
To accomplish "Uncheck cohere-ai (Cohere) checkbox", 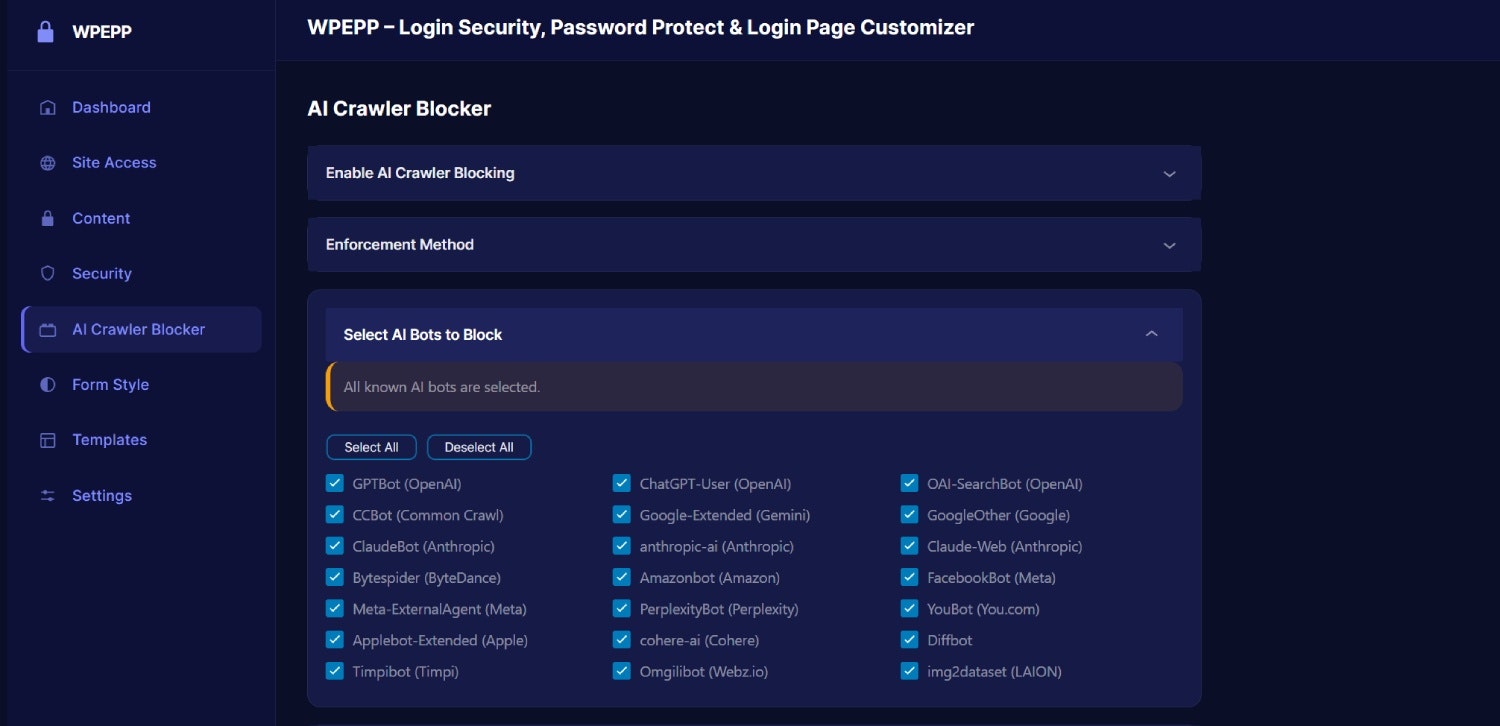I will (x=622, y=640).
